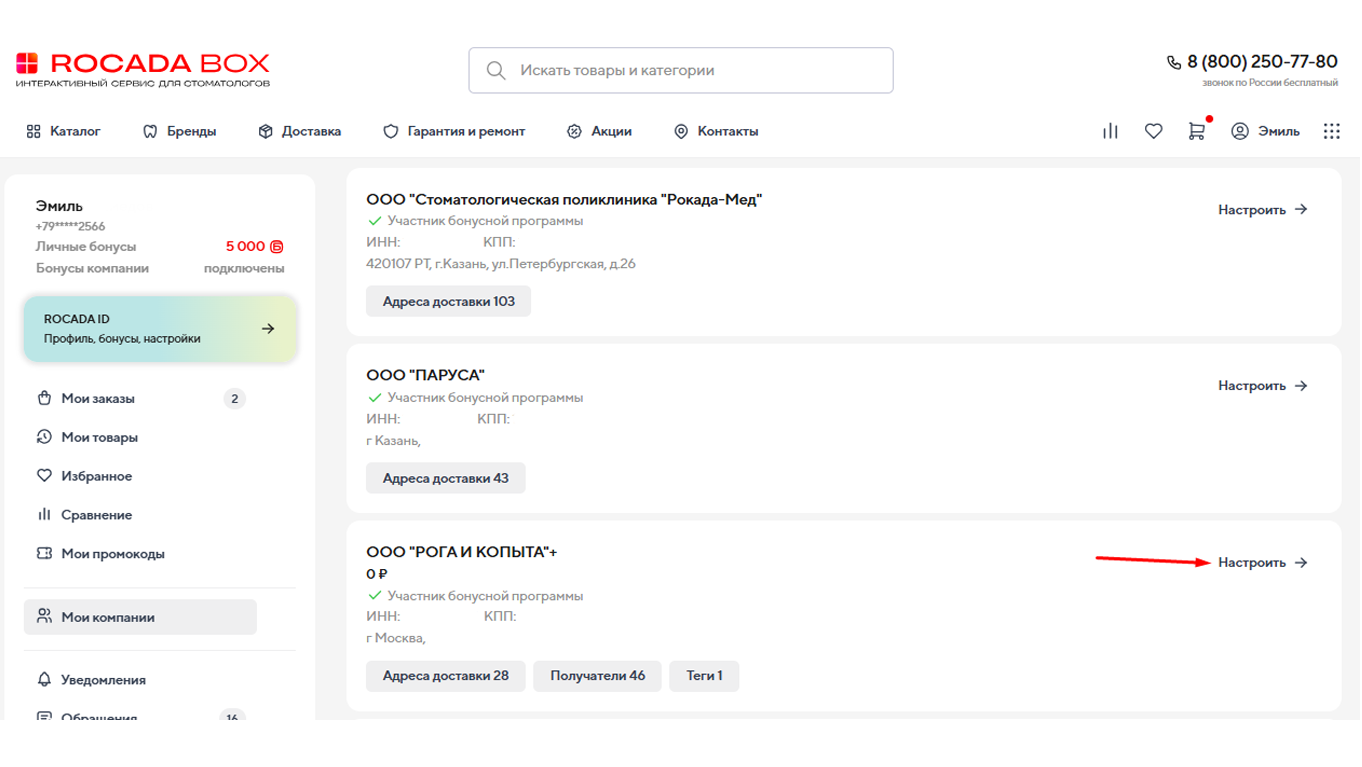Open the Акции page
Image resolution: width=1362 pixels, height=767 pixels.
[x=599, y=131]
